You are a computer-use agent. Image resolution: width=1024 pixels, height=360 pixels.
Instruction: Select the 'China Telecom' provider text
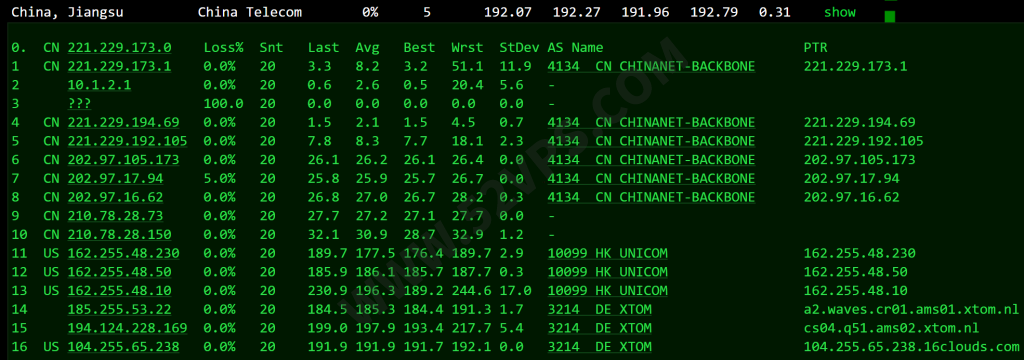click(x=249, y=12)
